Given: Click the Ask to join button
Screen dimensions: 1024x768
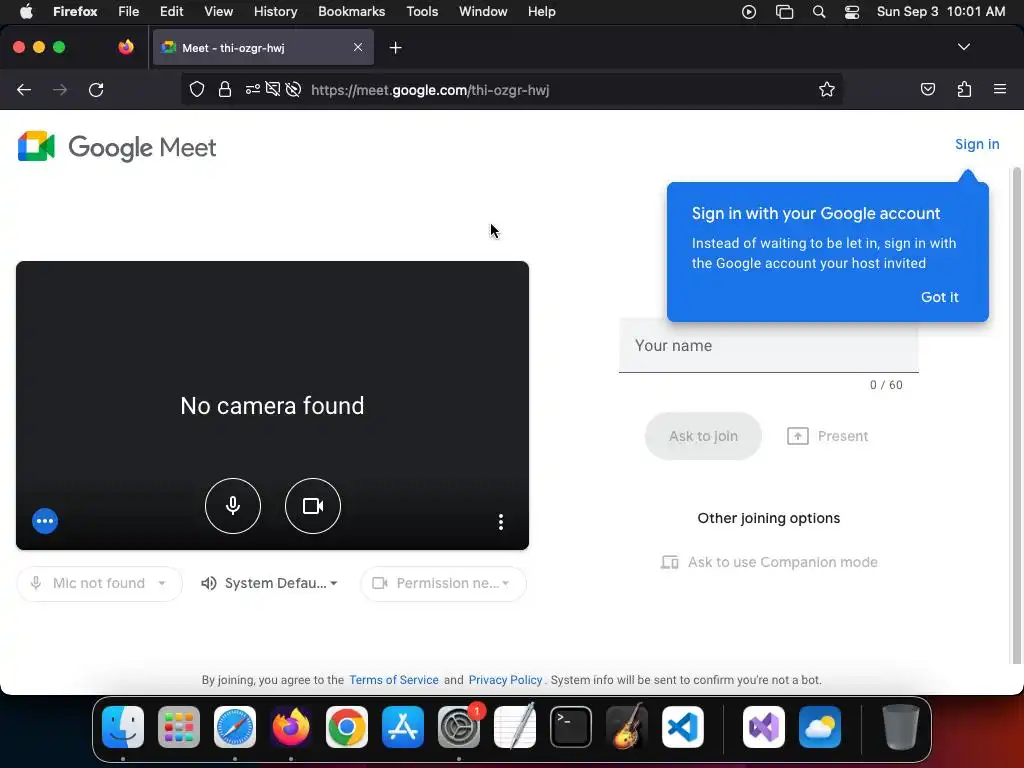Looking at the screenshot, I should click(x=703, y=436).
